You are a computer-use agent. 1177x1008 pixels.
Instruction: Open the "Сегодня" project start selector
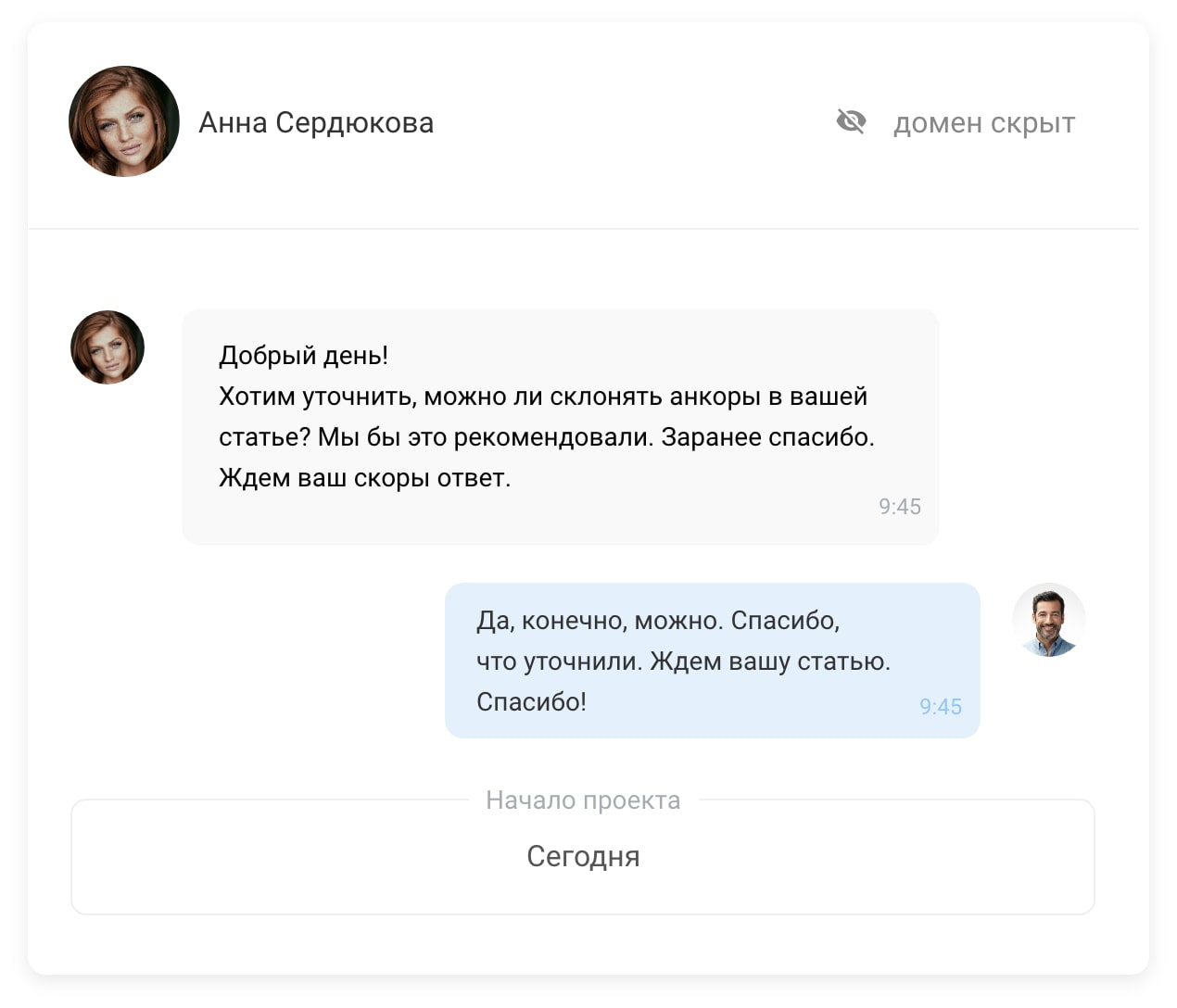point(583,857)
